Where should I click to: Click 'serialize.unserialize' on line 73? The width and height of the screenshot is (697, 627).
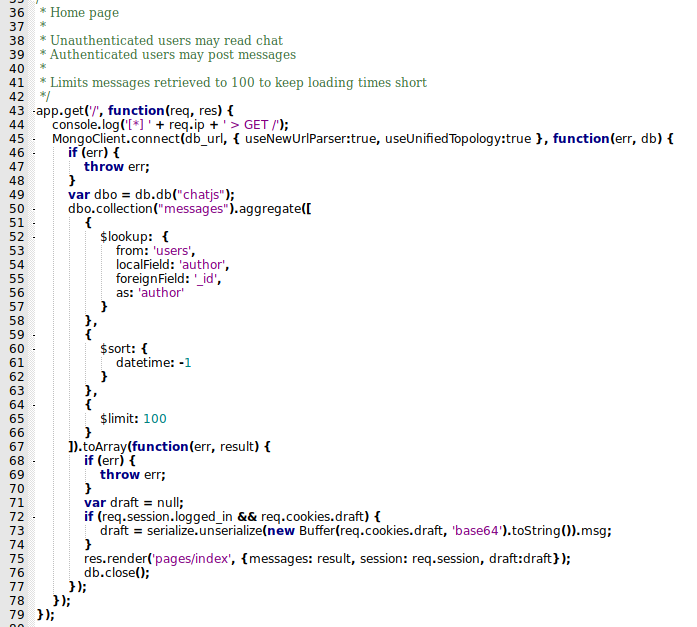click(x=205, y=531)
